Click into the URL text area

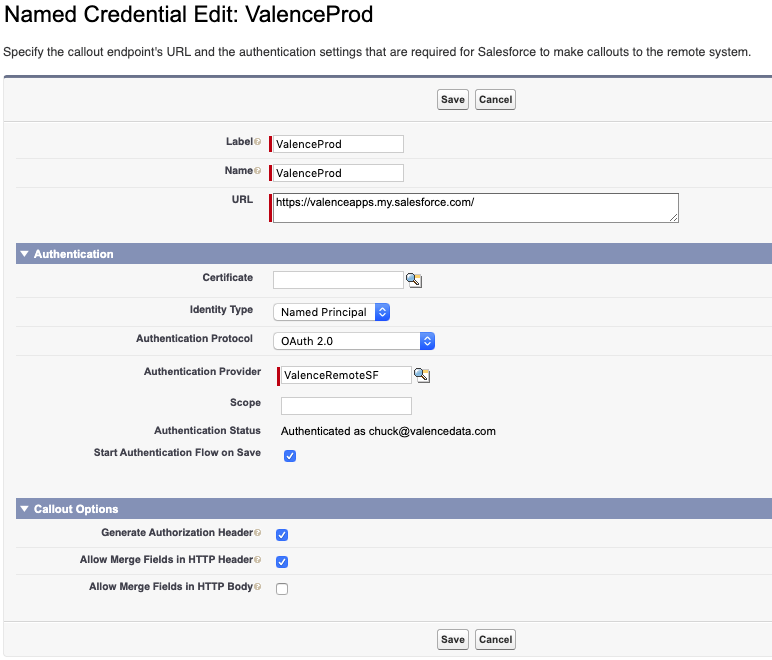[x=476, y=208]
